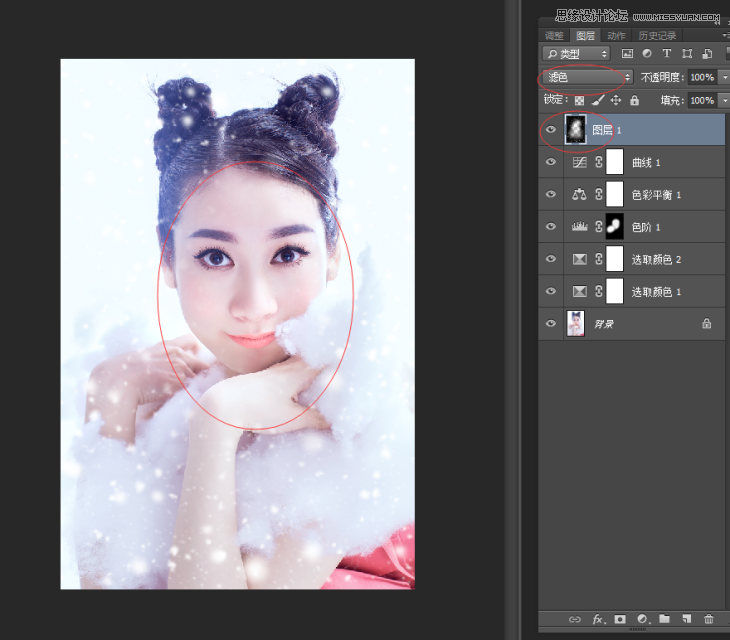Click the 色阶 1 layer mask thumbnail
Image resolution: width=730 pixels, height=640 pixels.
615,227
